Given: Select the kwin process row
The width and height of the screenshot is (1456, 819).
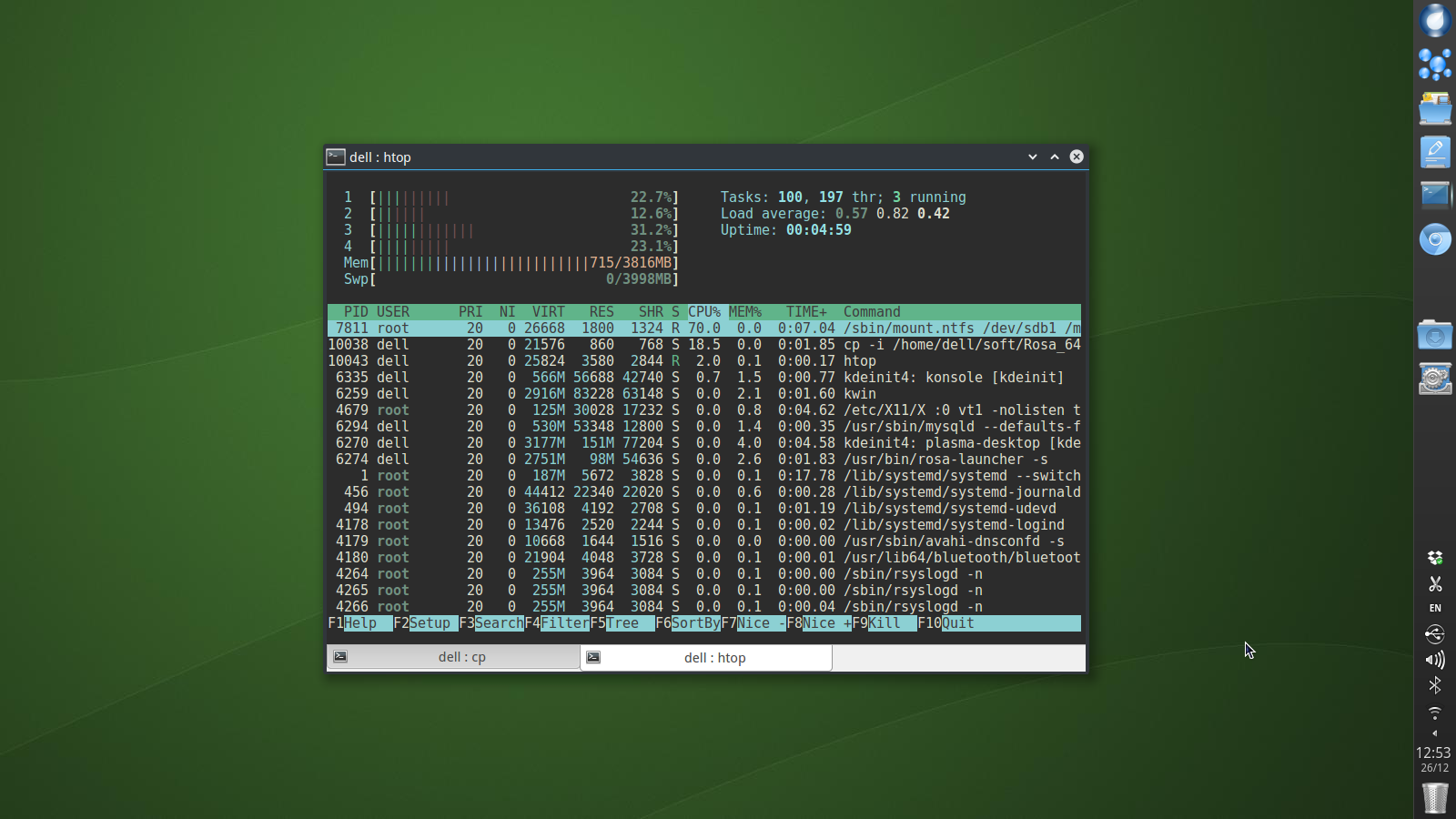Looking at the screenshot, I should coord(704,394).
